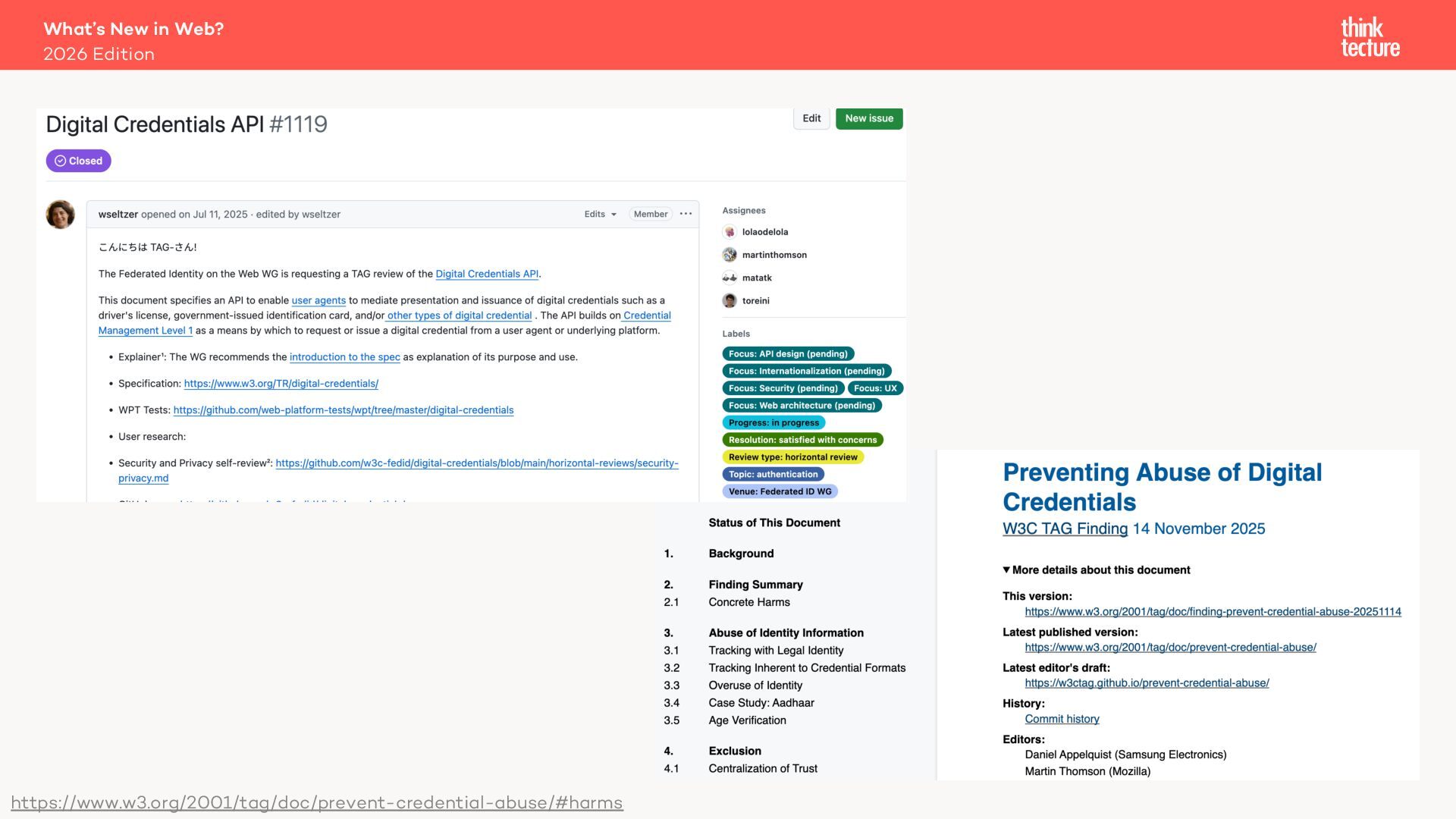This screenshot has height=819, width=1456.
Task: Open the Edits dropdown
Action: pyautogui.click(x=600, y=214)
